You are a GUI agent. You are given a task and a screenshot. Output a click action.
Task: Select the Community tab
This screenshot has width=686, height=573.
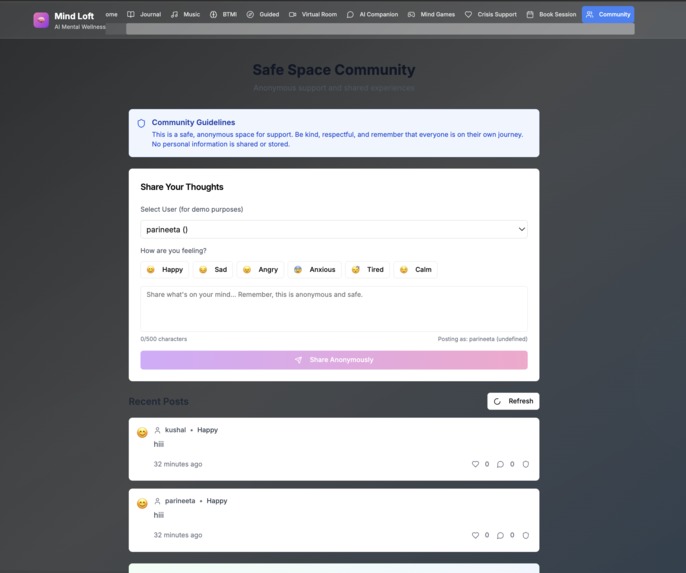[x=608, y=14]
